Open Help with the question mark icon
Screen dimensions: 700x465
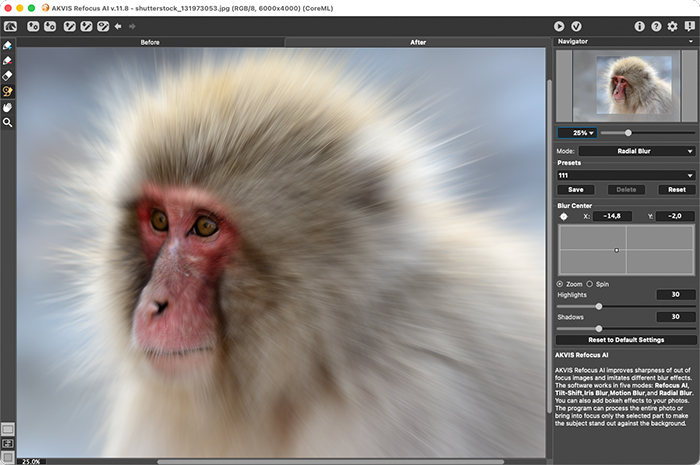[656, 26]
